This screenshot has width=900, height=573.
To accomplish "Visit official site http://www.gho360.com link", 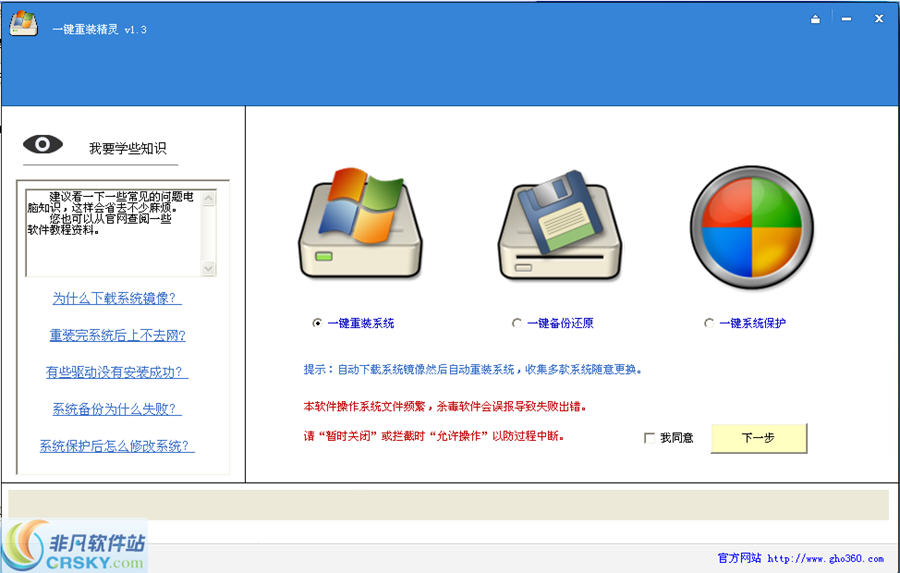I will [x=825, y=558].
